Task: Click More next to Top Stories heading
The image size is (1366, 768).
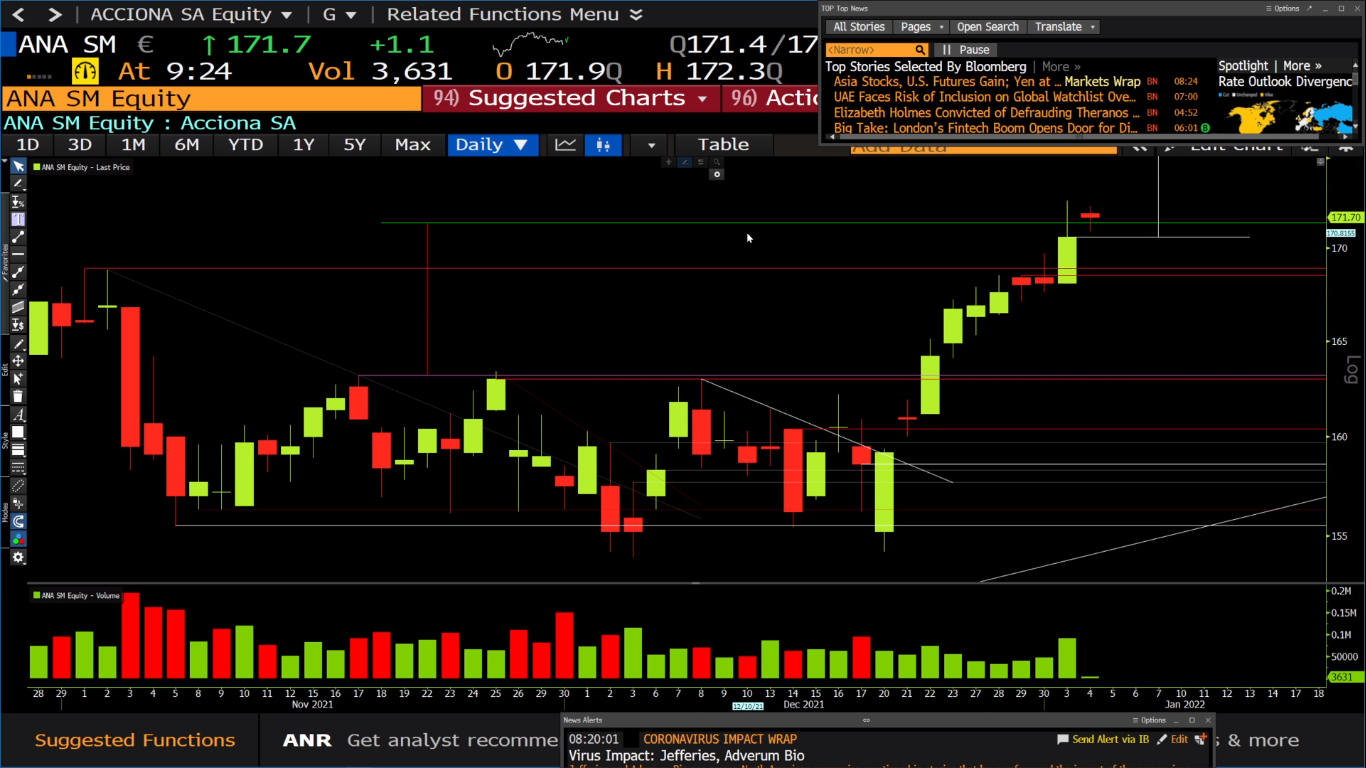Action: point(1061,67)
